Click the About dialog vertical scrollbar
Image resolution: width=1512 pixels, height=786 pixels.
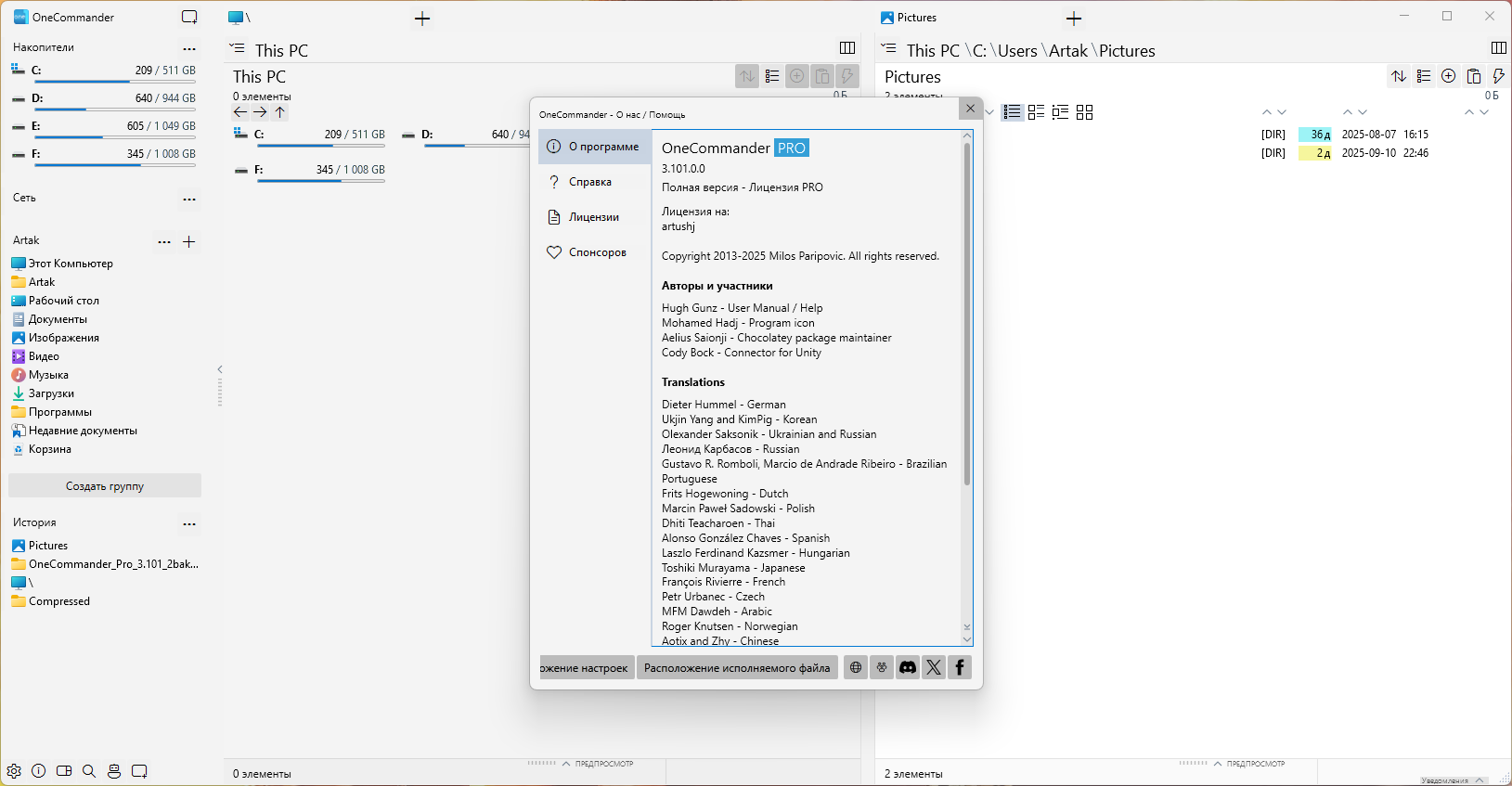coord(967,315)
